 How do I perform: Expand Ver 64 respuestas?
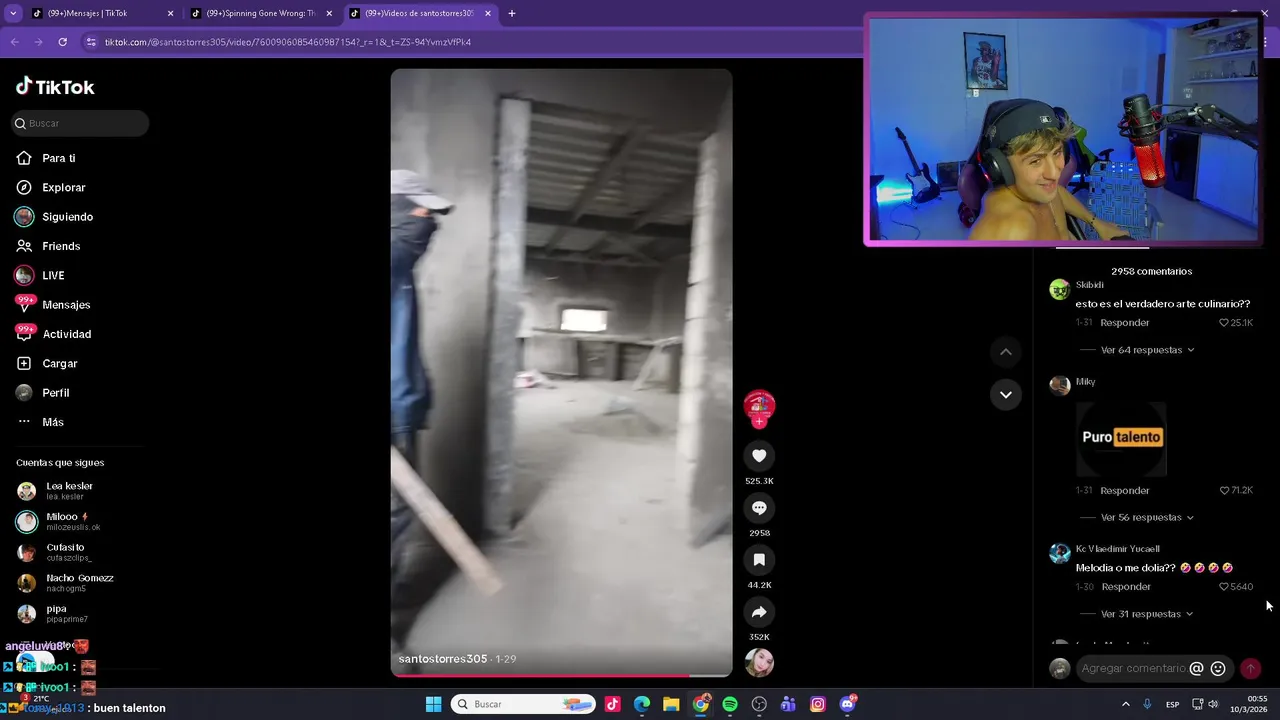[x=1147, y=350]
